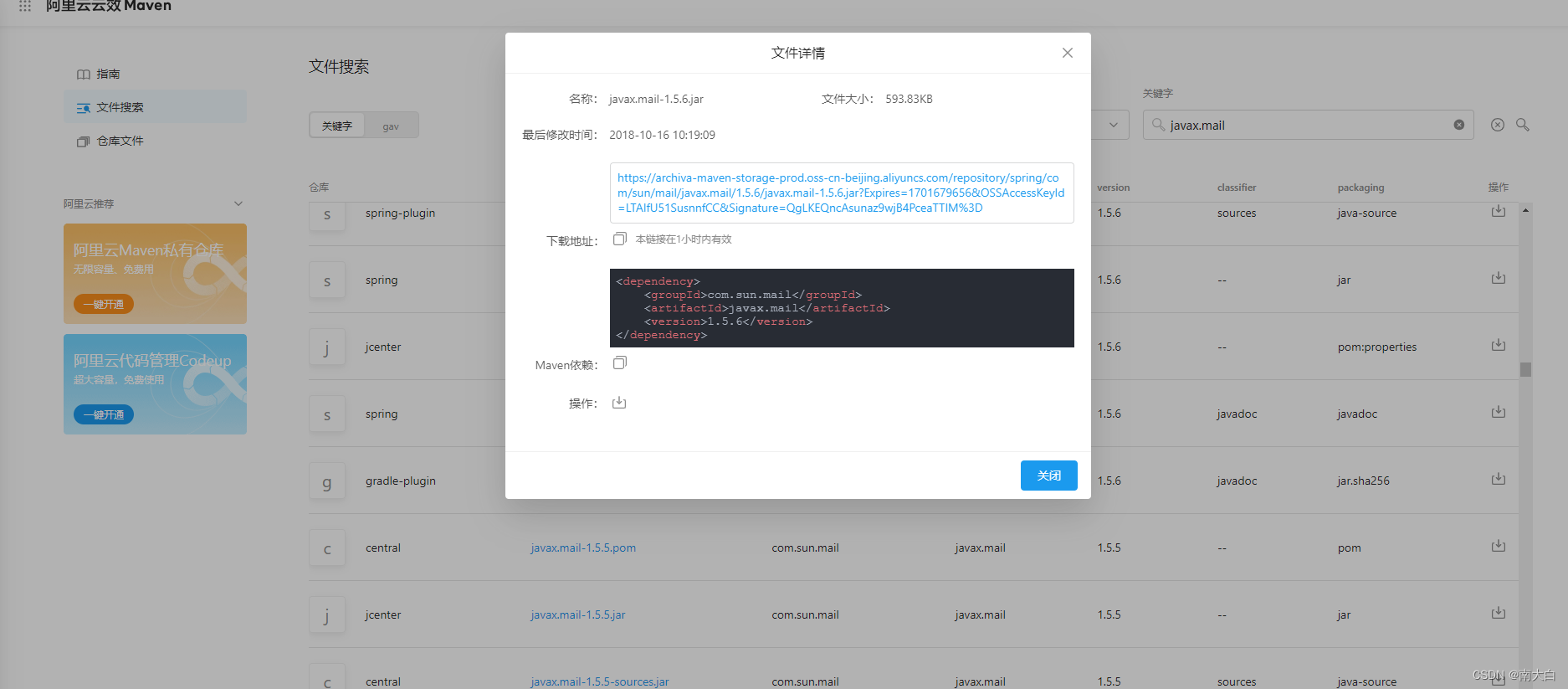Click the 'g' avatar of gradle-plugin row
1568x689 pixels.
pyautogui.click(x=327, y=481)
